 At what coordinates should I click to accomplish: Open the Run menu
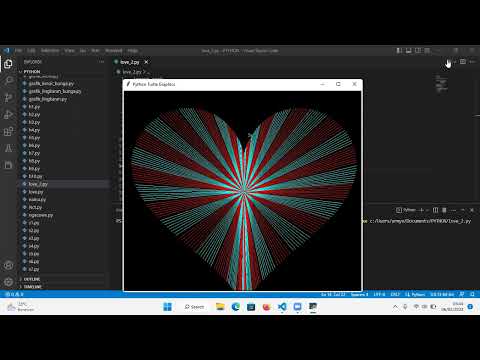pos(95,51)
